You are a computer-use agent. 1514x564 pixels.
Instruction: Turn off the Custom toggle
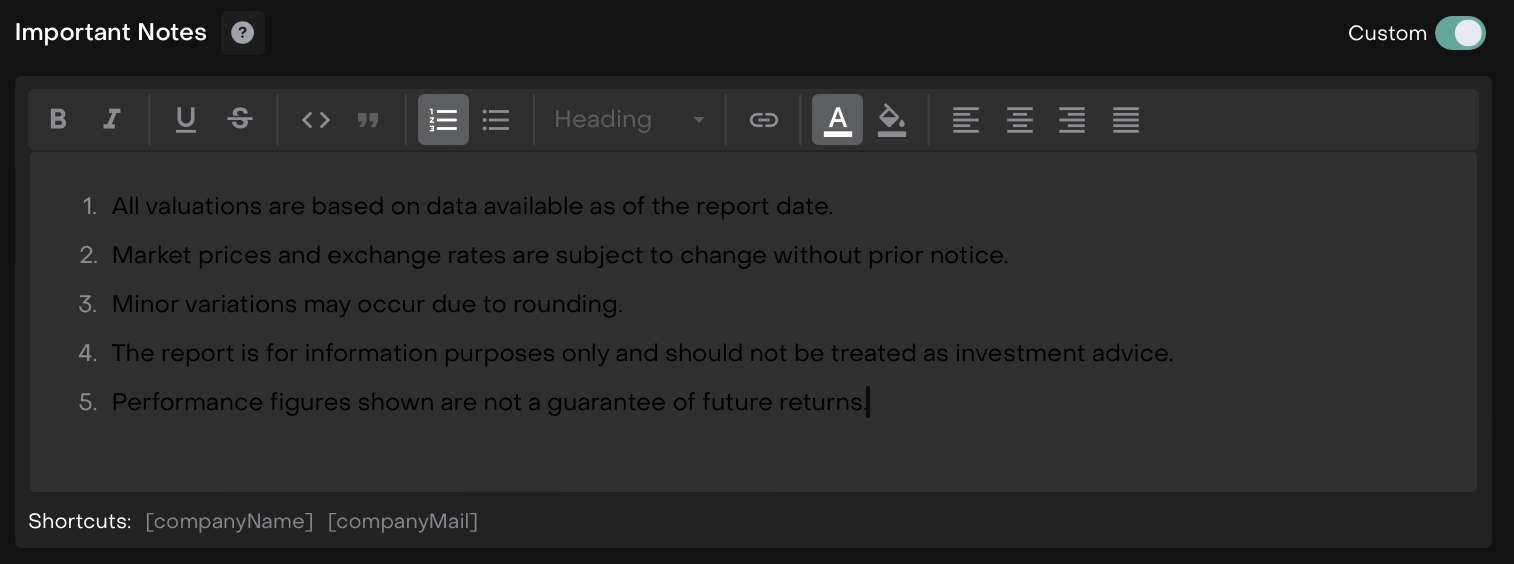[x=1460, y=33]
